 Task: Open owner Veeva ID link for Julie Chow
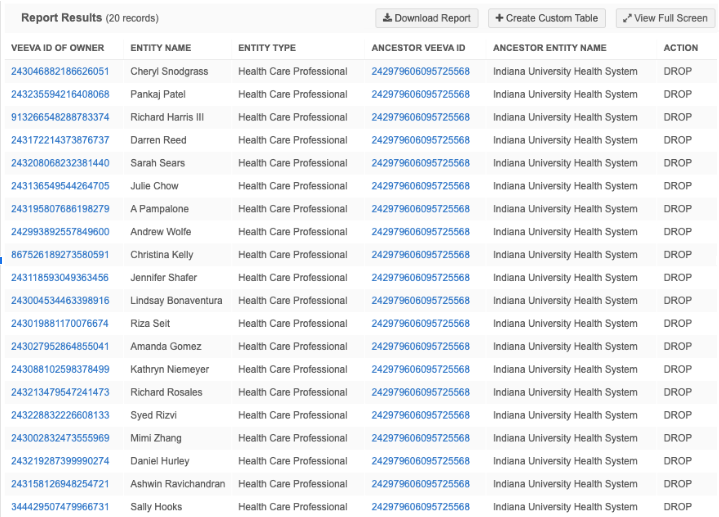pyautogui.click(x=60, y=186)
